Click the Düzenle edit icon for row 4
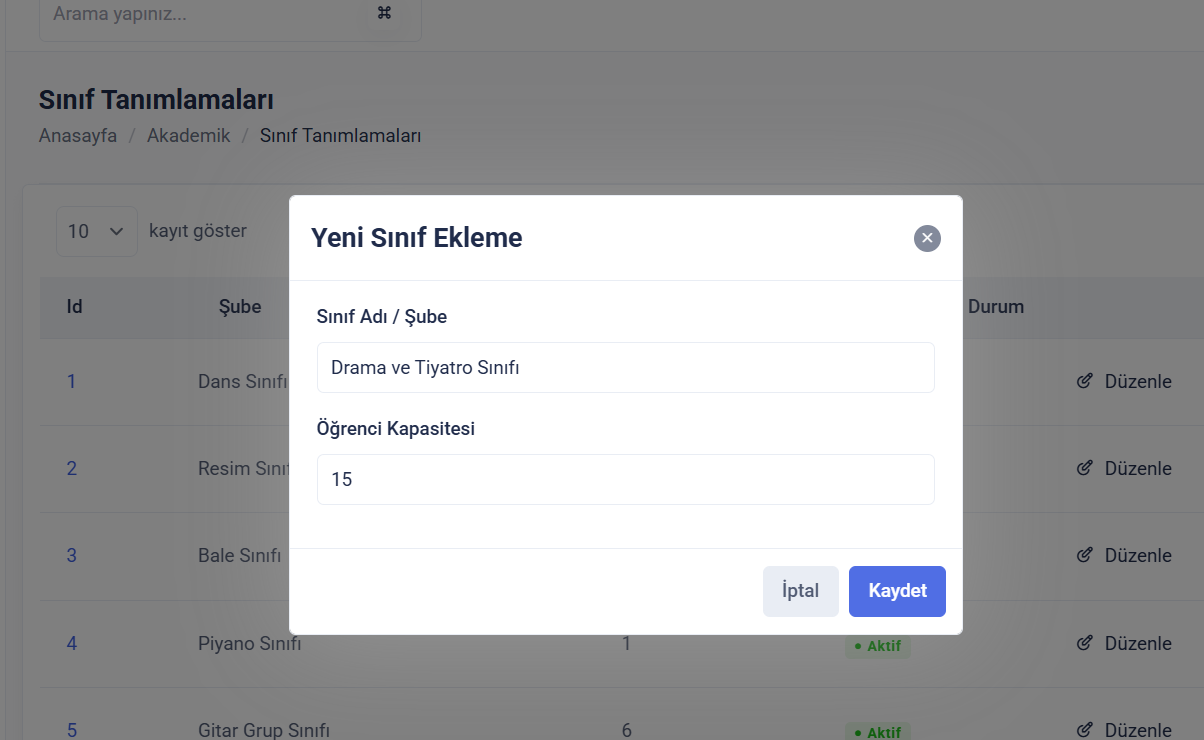This screenshot has height=740, width=1204. pyautogui.click(x=1085, y=643)
